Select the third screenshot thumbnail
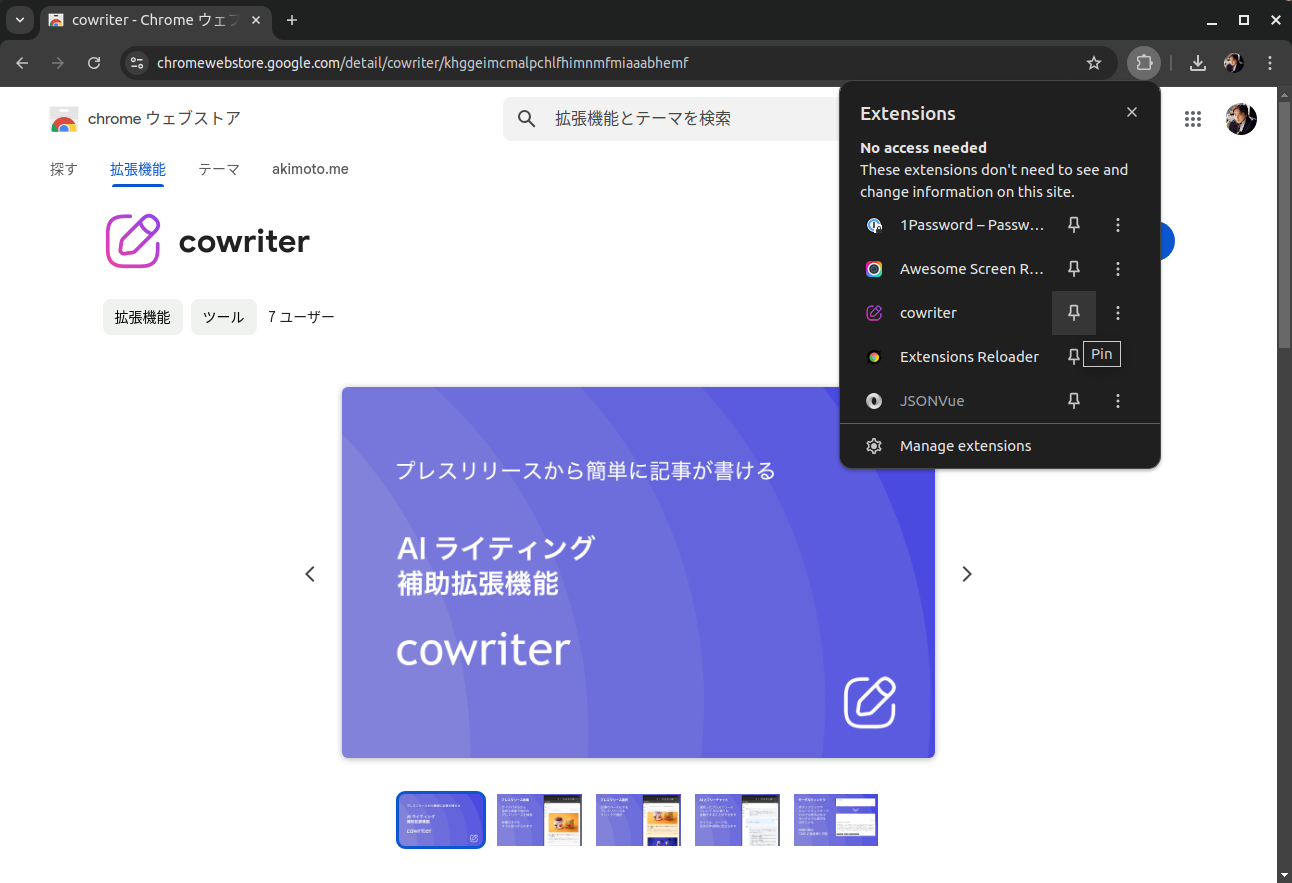This screenshot has height=883, width=1292. click(x=639, y=820)
